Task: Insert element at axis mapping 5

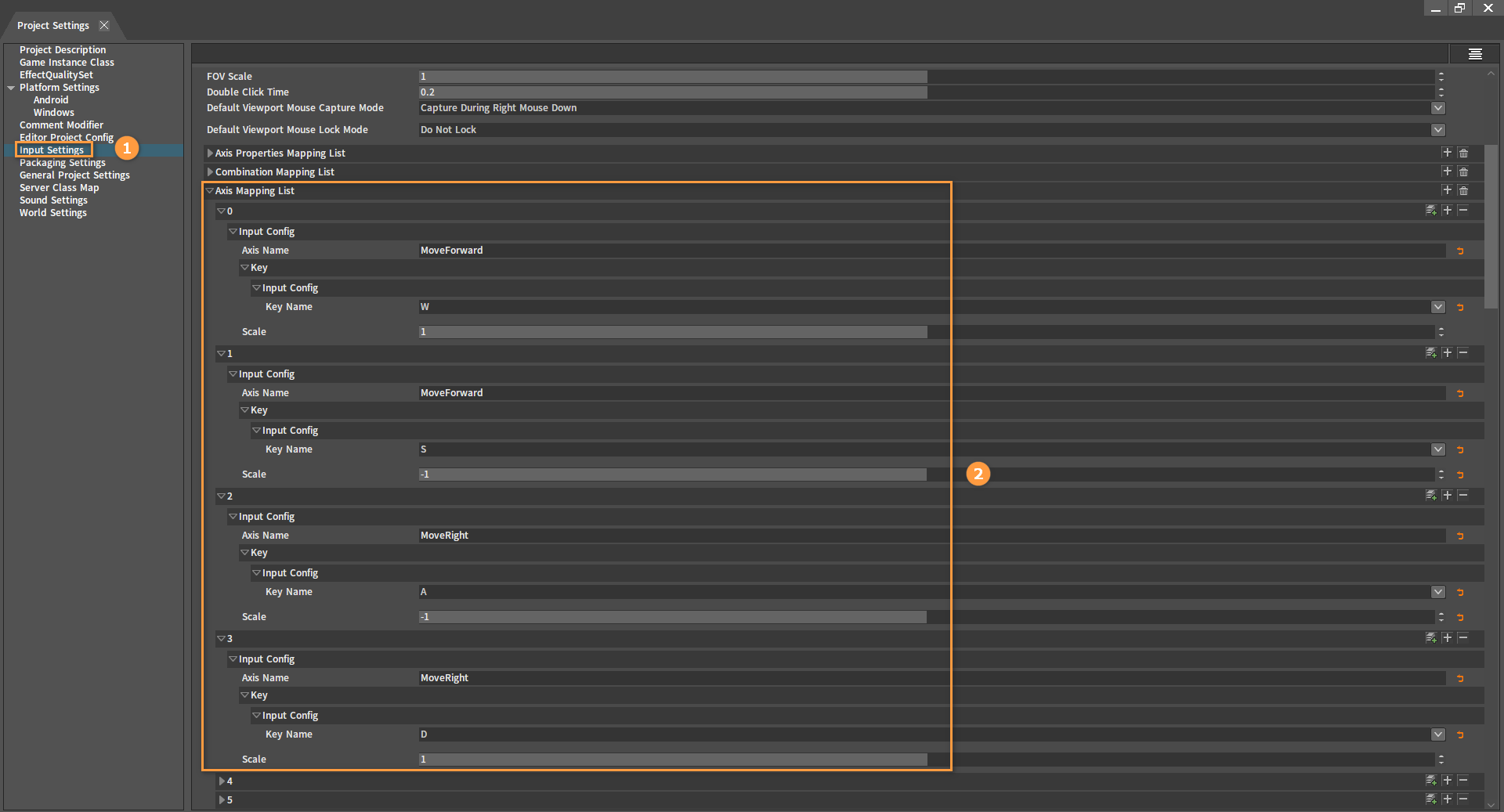Action: coord(1447,799)
